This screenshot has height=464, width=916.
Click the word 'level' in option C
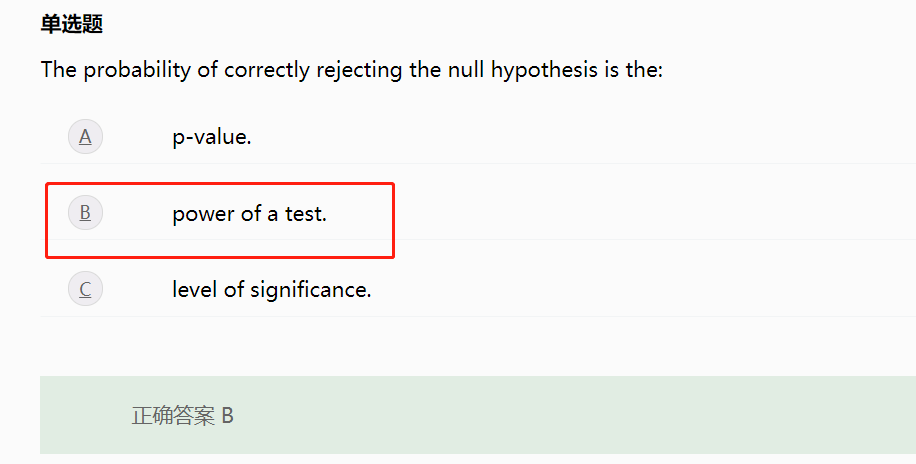pyautogui.click(x=192, y=290)
